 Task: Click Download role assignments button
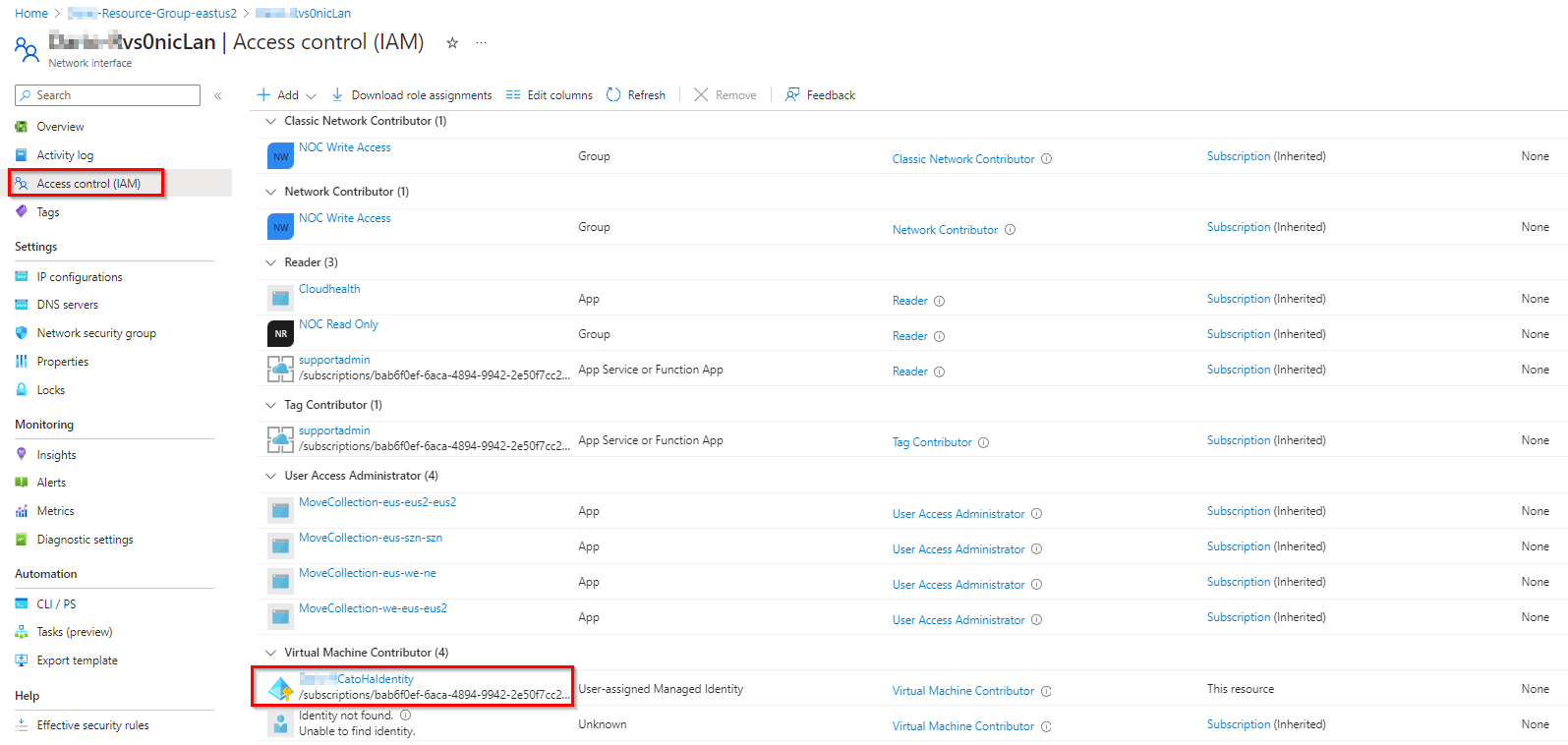411,95
